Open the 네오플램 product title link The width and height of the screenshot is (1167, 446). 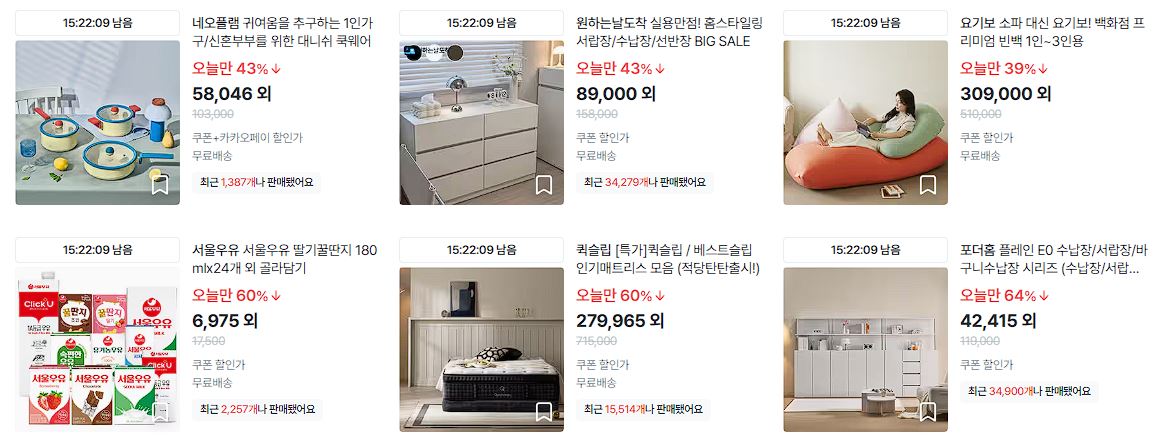click(x=282, y=32)
